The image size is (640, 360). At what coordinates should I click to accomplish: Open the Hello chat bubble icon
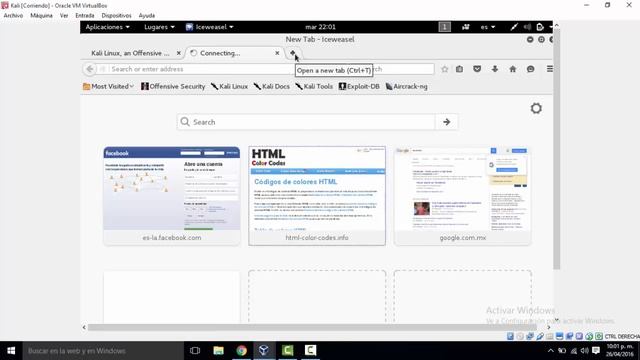pyautogui.click(x=531, y=69)
